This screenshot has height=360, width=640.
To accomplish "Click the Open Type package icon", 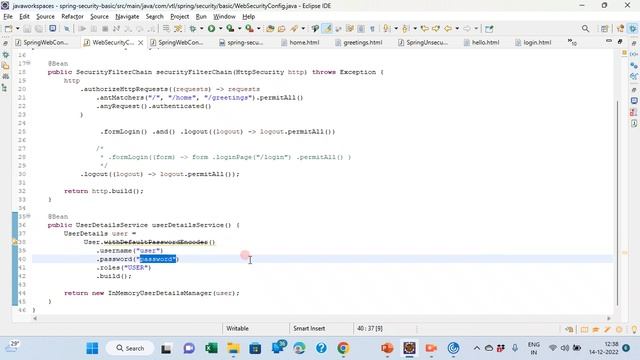I will [x=270, y=29].
